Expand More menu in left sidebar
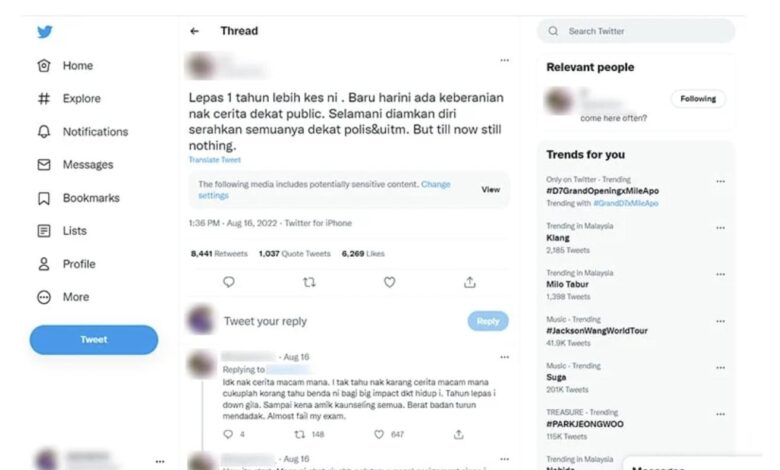The height and width of the screenshot is (470, 780). coord(63,297)
